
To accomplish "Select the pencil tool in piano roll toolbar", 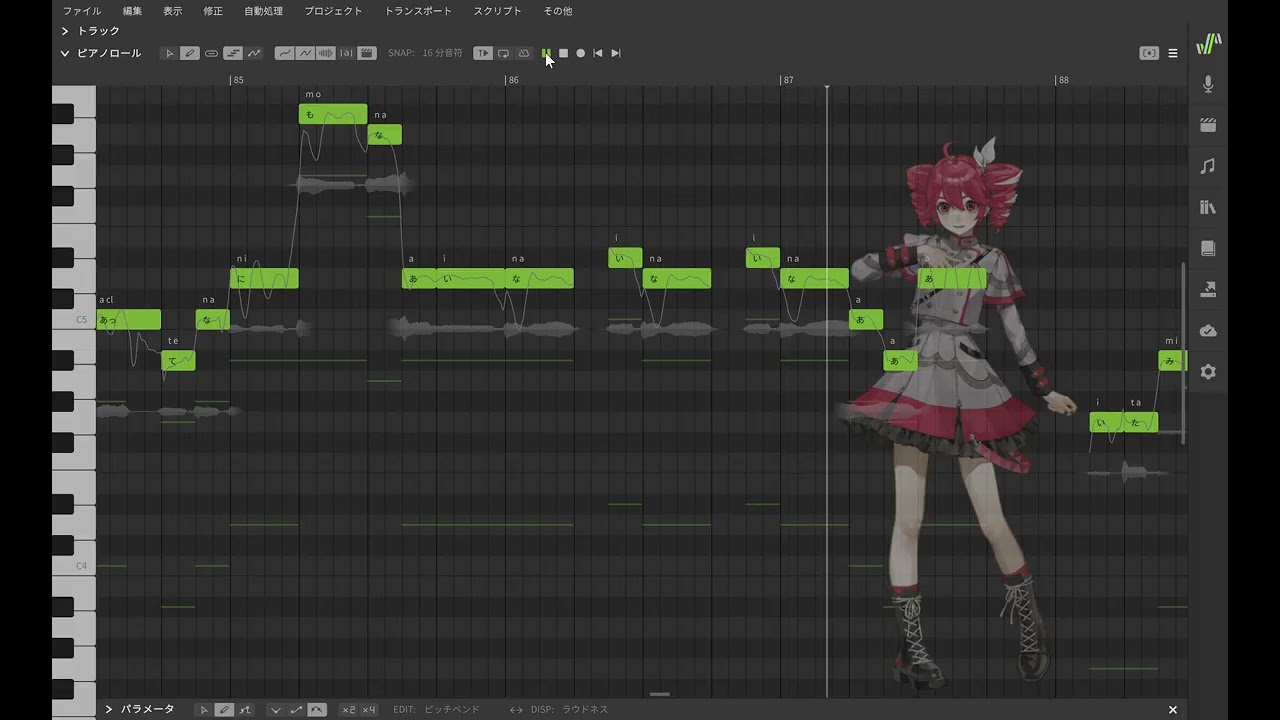I will pos(190,53).
